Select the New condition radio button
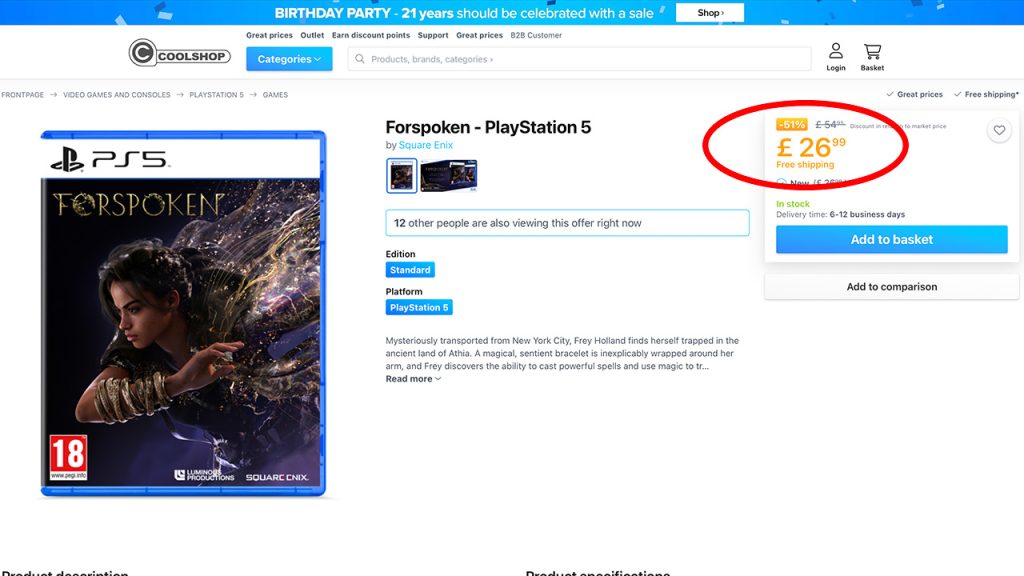Image resolution: width=1024 pixels, height=576 pixels. pos(781,184)
